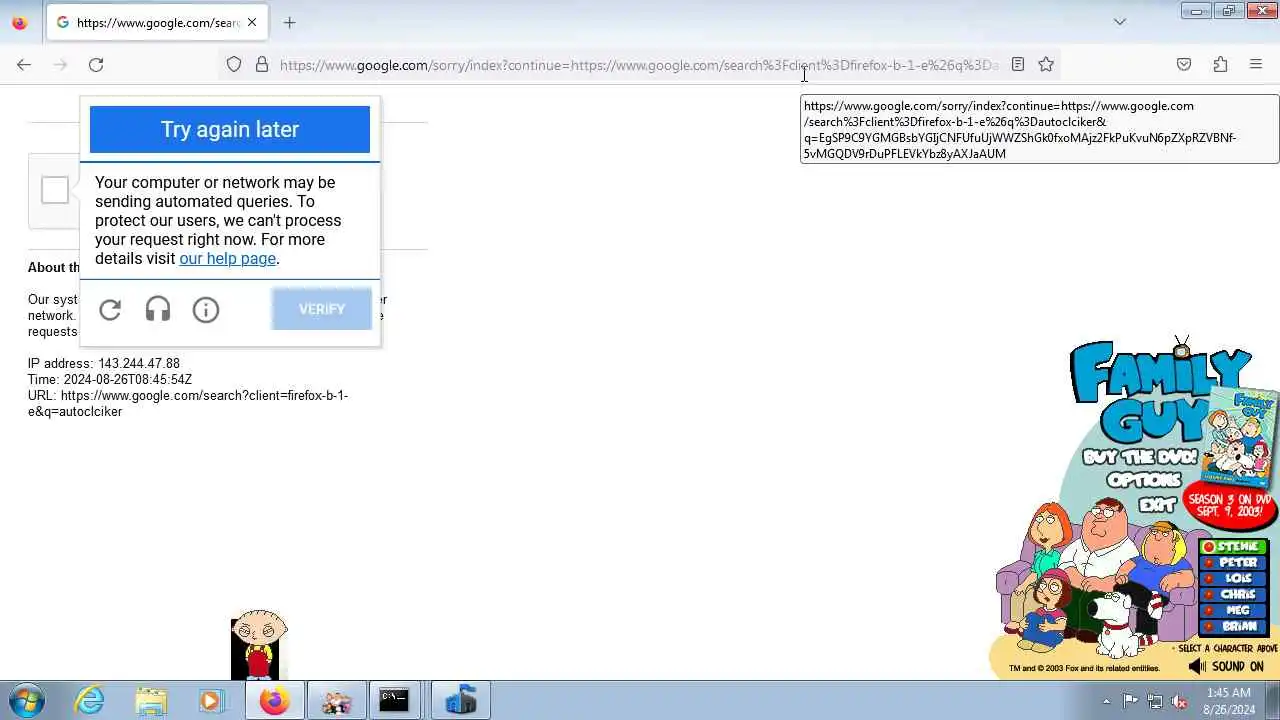This screenshot has width=1280, height=720.
Task: Click the Time 2024-08-26T08:45:54Z text
Action: coord(110,379)
